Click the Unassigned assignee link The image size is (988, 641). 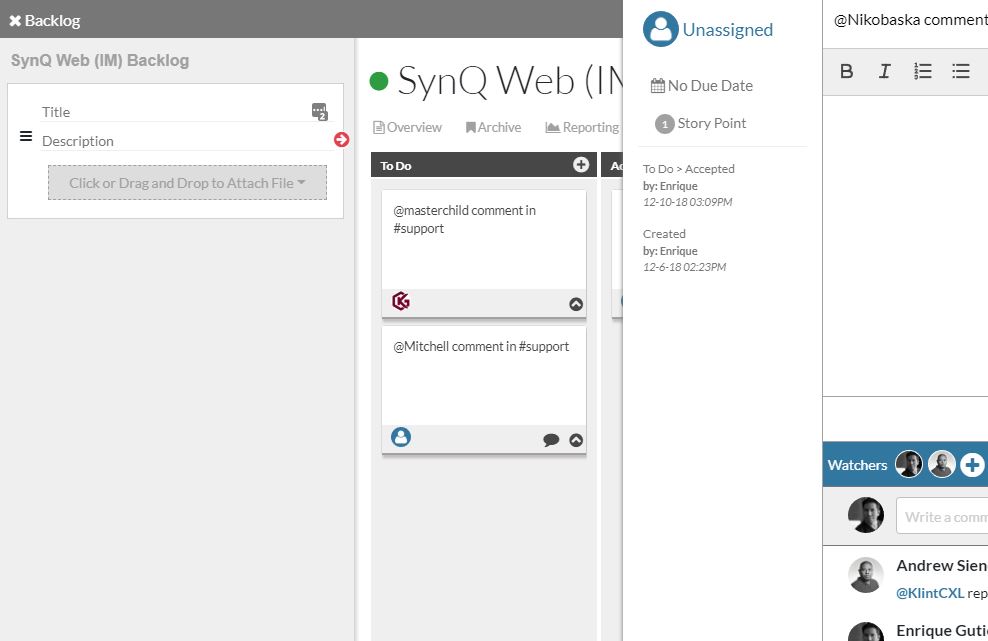point(727,30)
